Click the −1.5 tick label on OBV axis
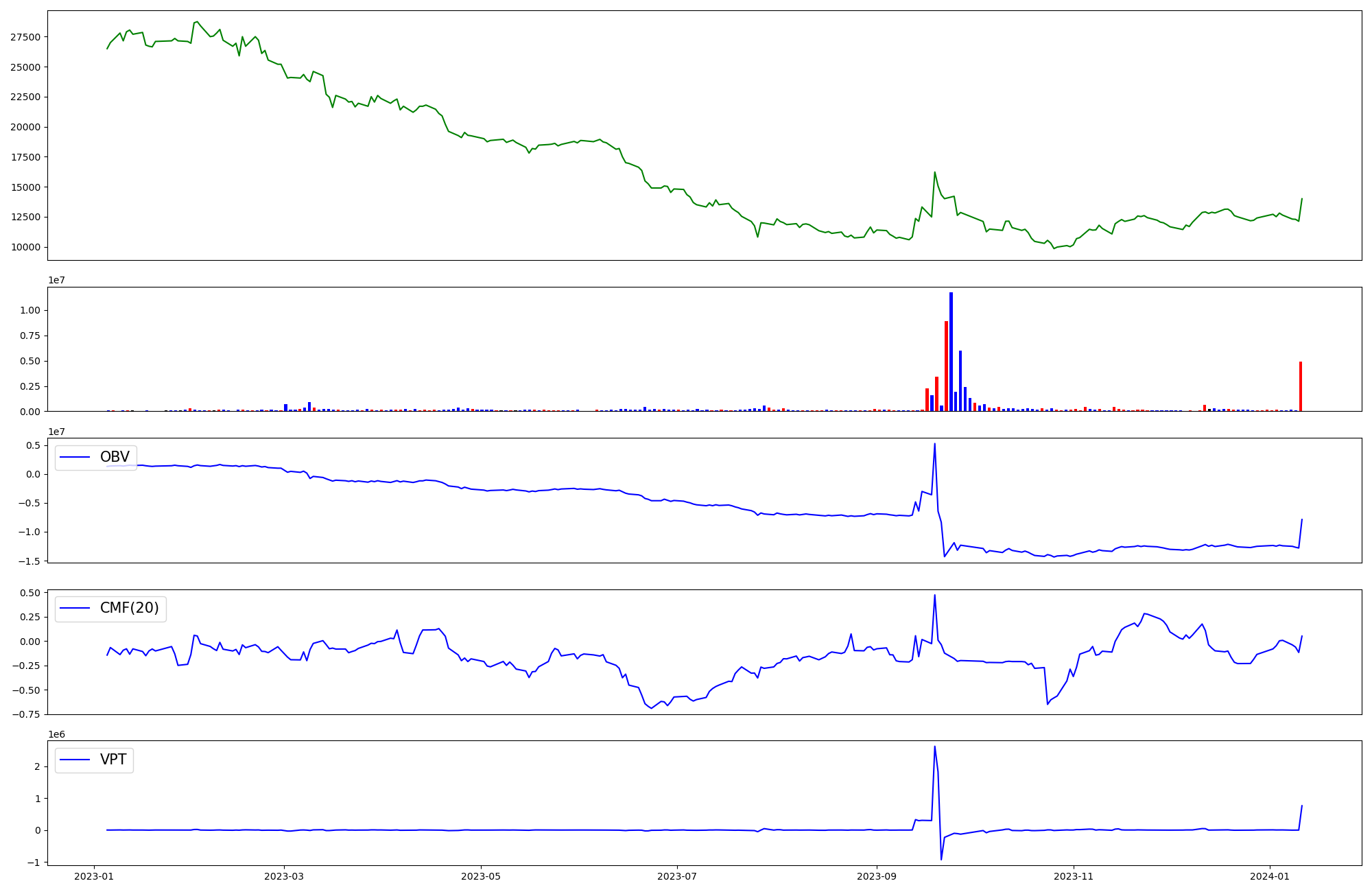 pyautogui.click(x=30, y=561)
